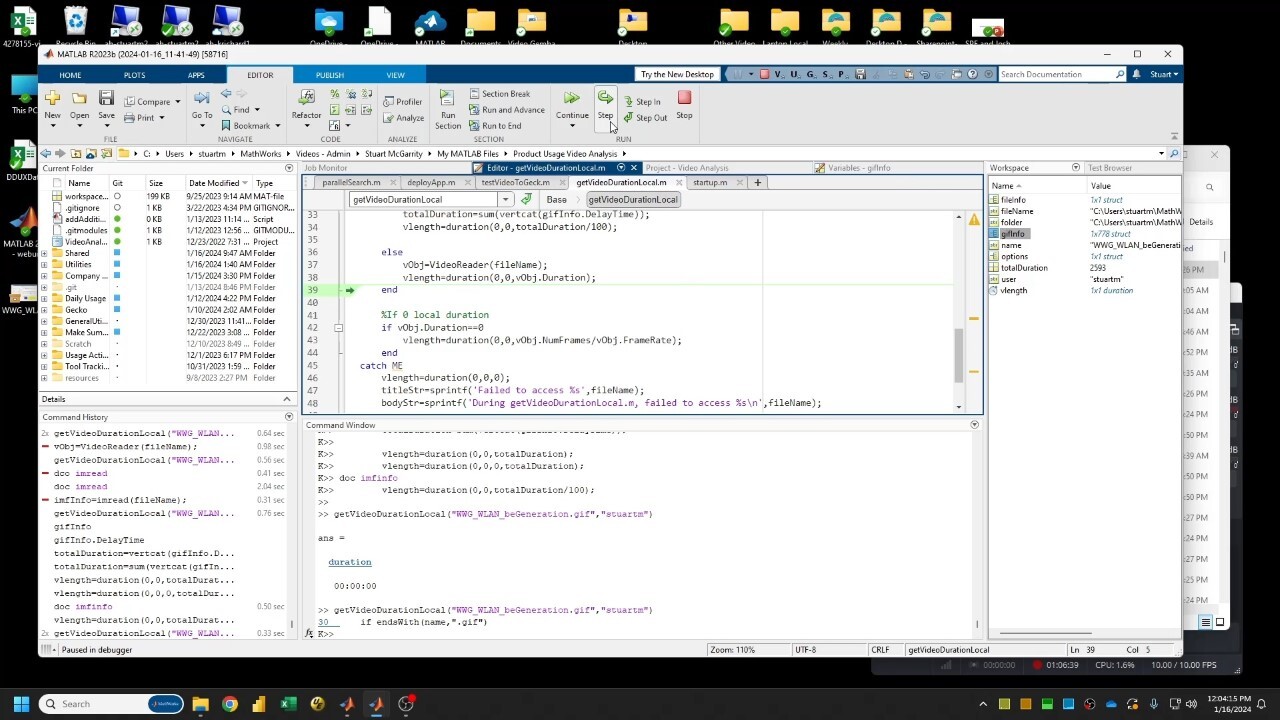Click the up-one-folder icon in address bar
The image size is (1280, 720).
(75, 154)
